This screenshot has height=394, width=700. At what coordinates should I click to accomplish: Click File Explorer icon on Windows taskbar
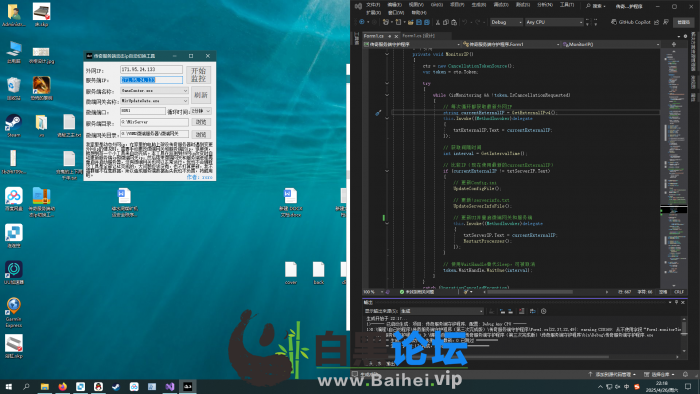[45, 386]
